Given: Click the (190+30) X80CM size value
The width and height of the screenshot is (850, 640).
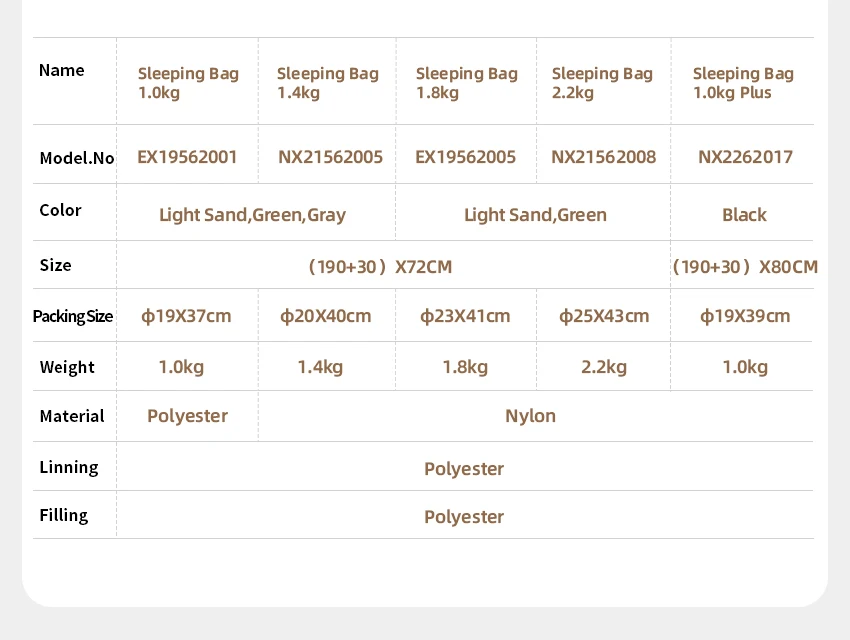Looking at the screenshot, I should [745, 267].
